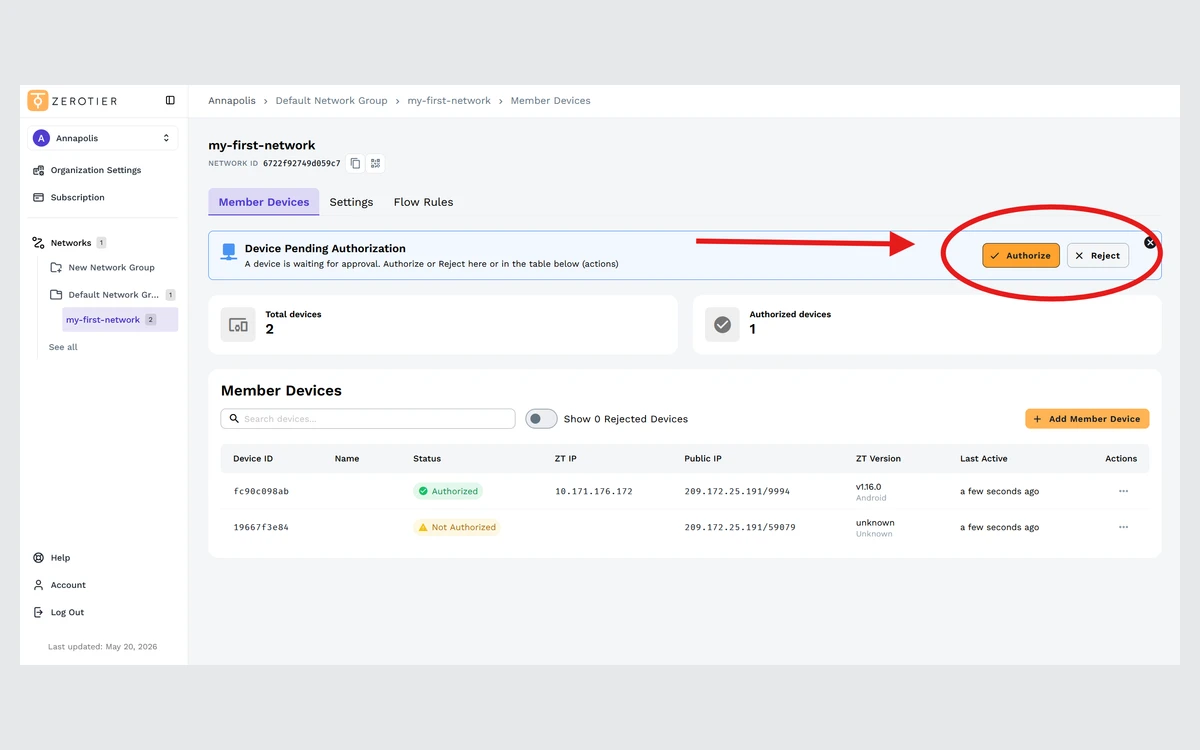Go to Networks section

point(70,243)
